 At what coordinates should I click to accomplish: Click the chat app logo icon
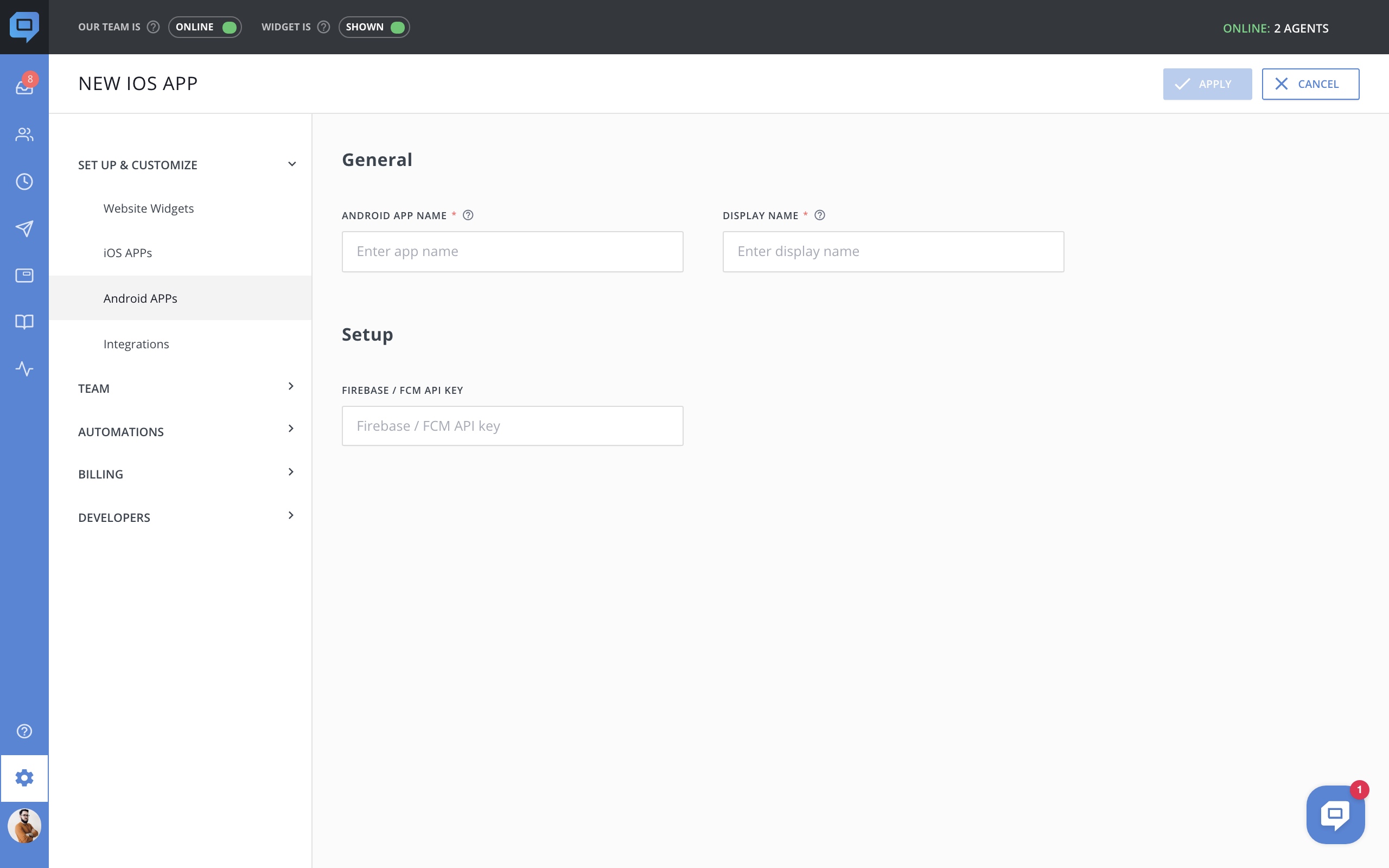point(24,27)
